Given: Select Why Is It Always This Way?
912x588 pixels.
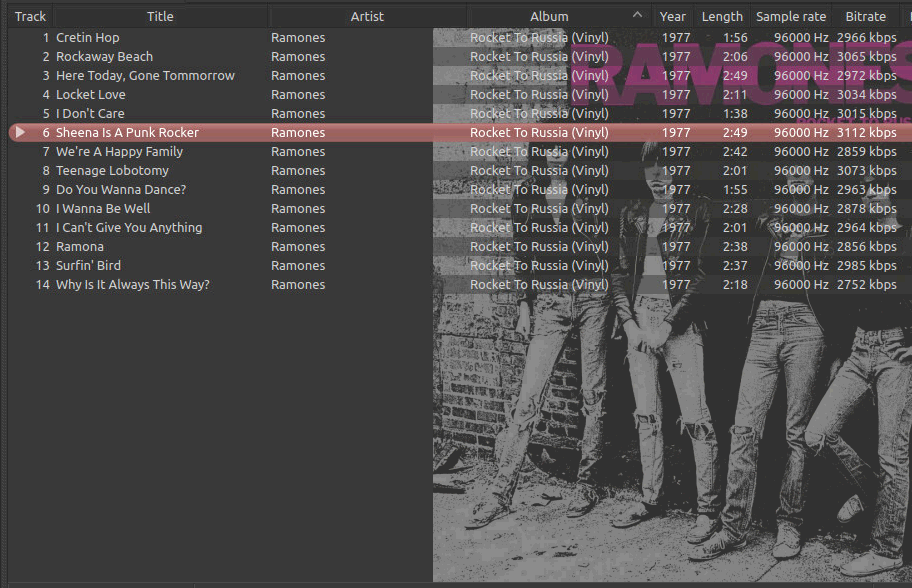Looking at the screenshot, I should (133, 285).
